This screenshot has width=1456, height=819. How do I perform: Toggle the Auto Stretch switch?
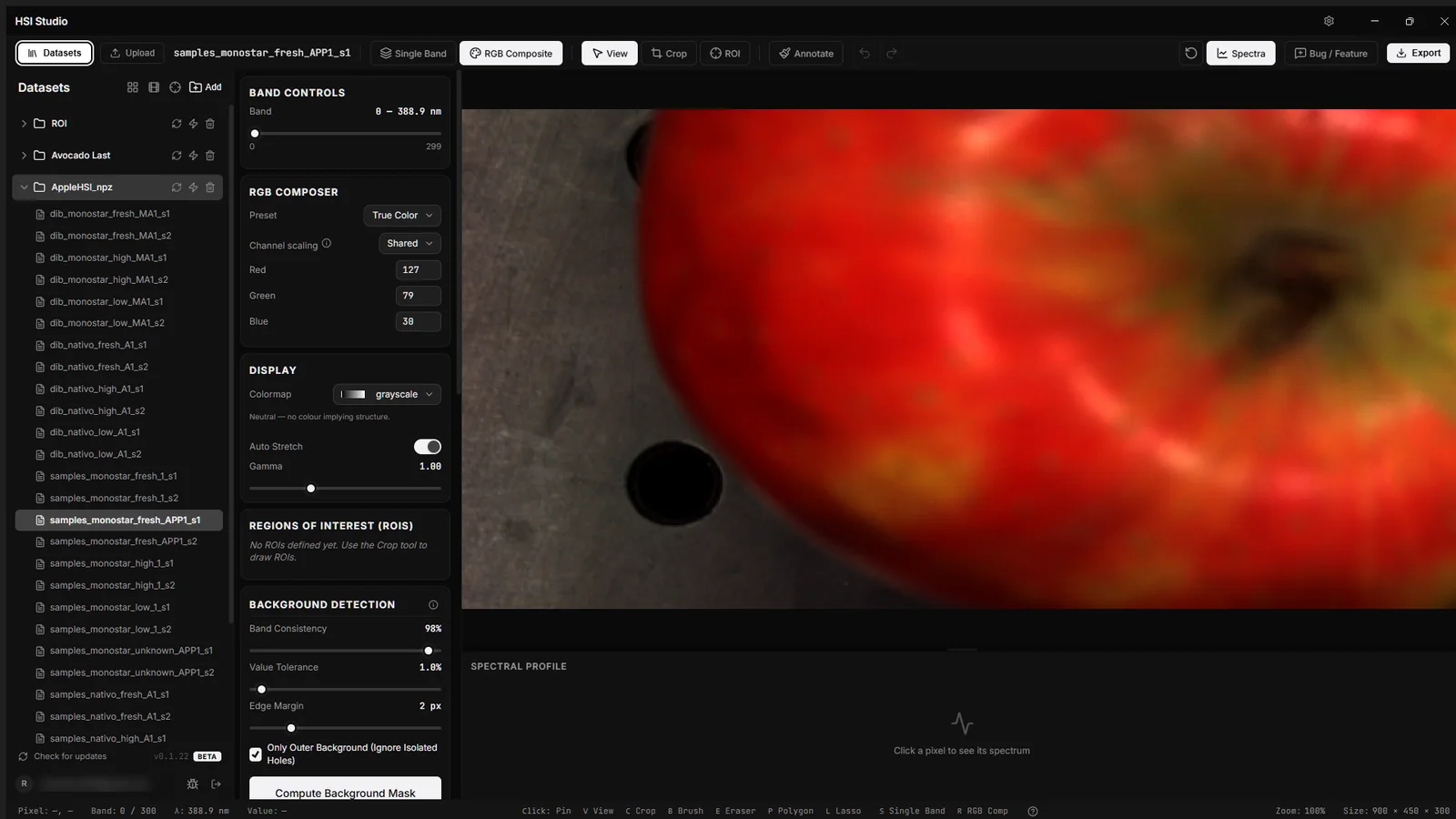pos(428,447)
